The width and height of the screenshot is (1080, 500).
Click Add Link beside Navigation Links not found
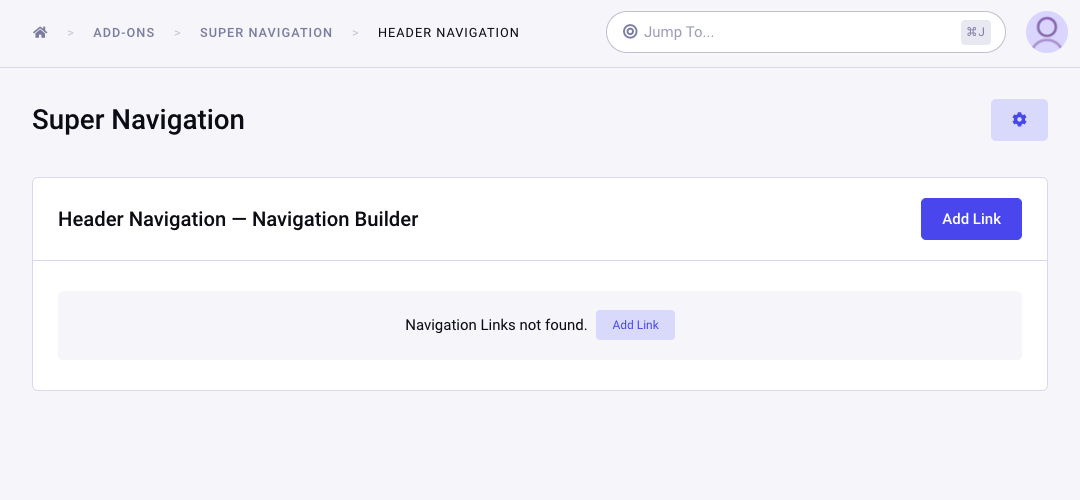click(635, 325)
